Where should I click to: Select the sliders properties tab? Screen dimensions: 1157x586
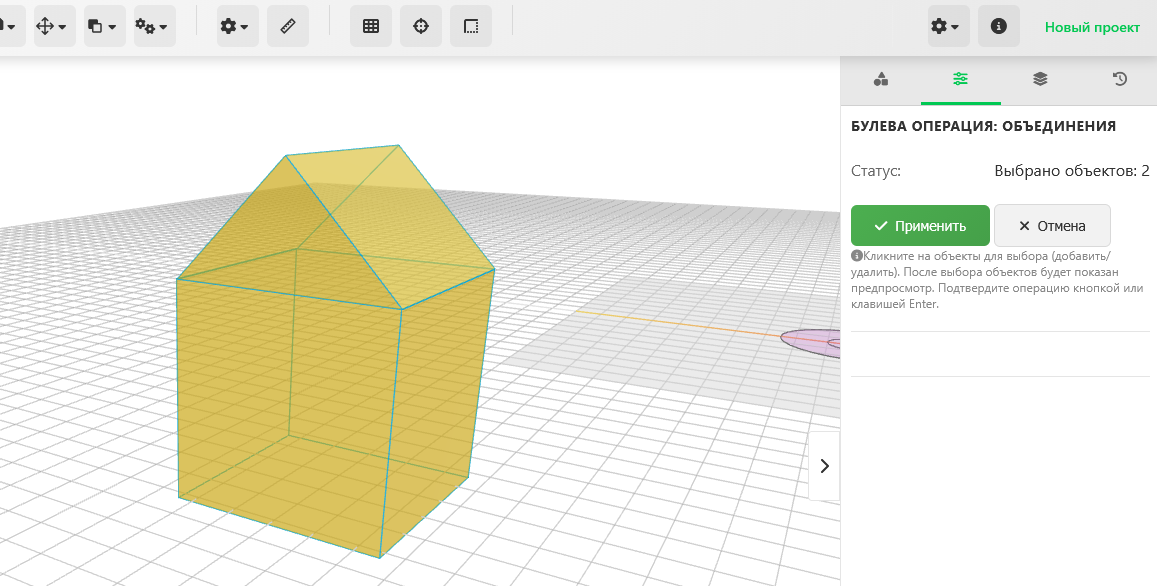pyautogui.click(x=960, y=80)
